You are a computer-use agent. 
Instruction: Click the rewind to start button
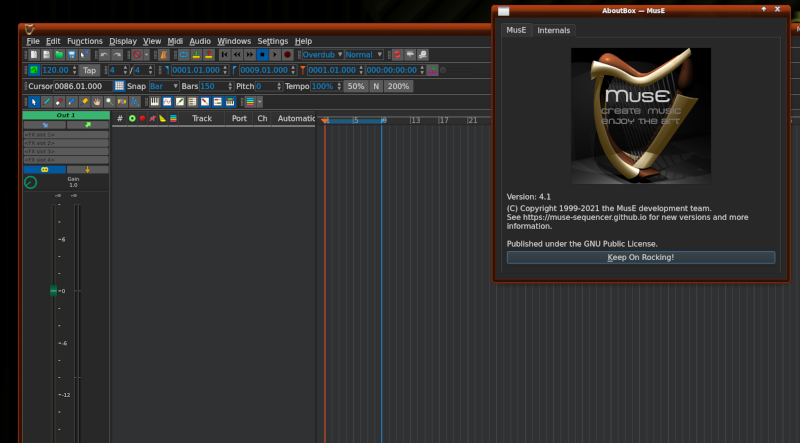tap(225, 55)
